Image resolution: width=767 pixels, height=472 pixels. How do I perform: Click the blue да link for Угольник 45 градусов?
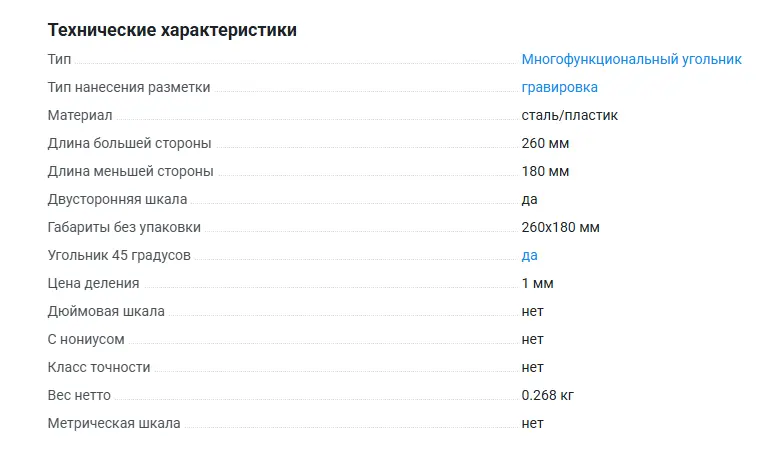[529, 256]
